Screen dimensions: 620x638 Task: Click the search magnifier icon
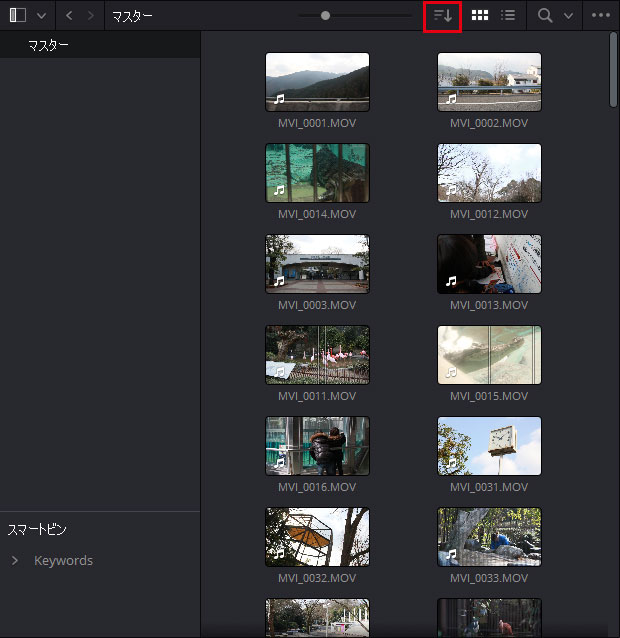pyautogui.click(x=545, y=16)
